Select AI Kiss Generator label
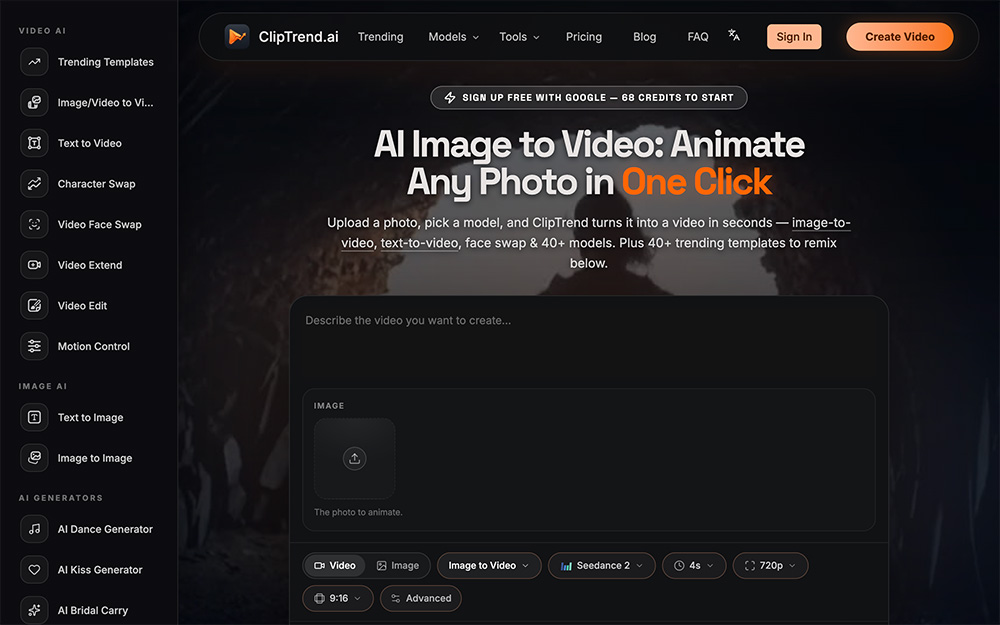The height and width of the screenshot is (625, 1000). (100, 570)
